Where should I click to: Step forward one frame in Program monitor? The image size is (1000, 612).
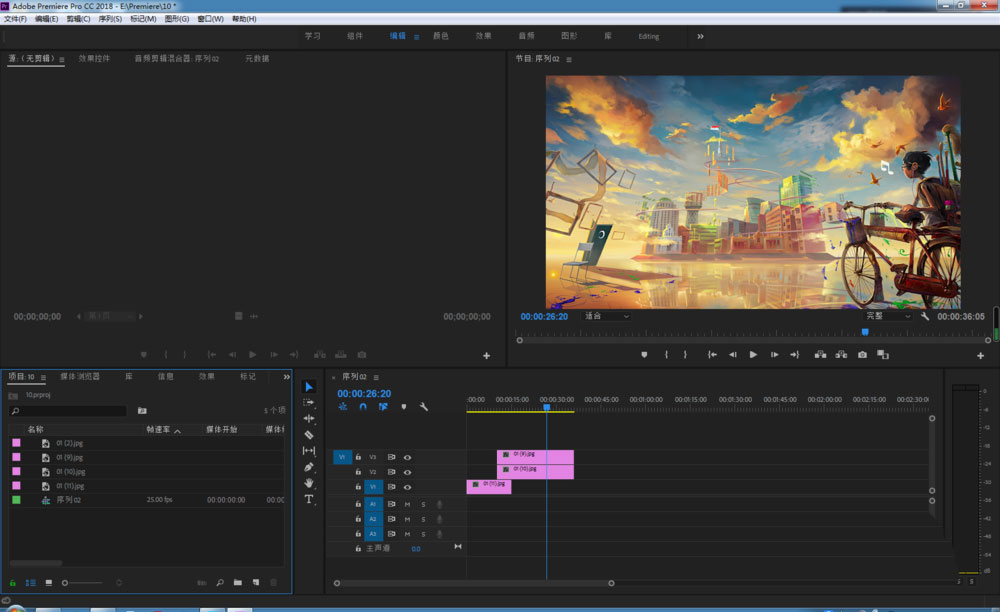click(774, 354)
